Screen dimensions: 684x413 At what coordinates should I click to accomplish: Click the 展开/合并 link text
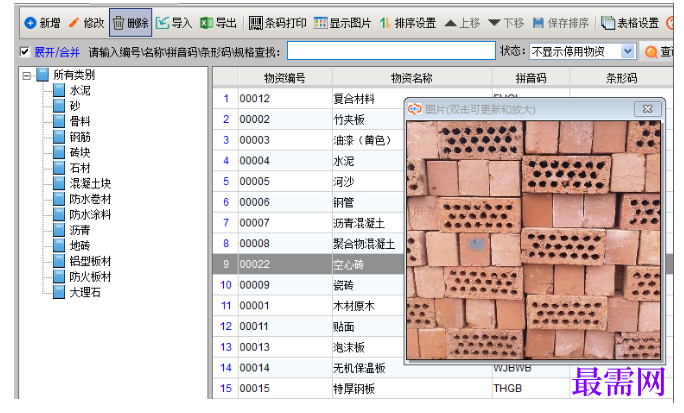coord(57,52)
